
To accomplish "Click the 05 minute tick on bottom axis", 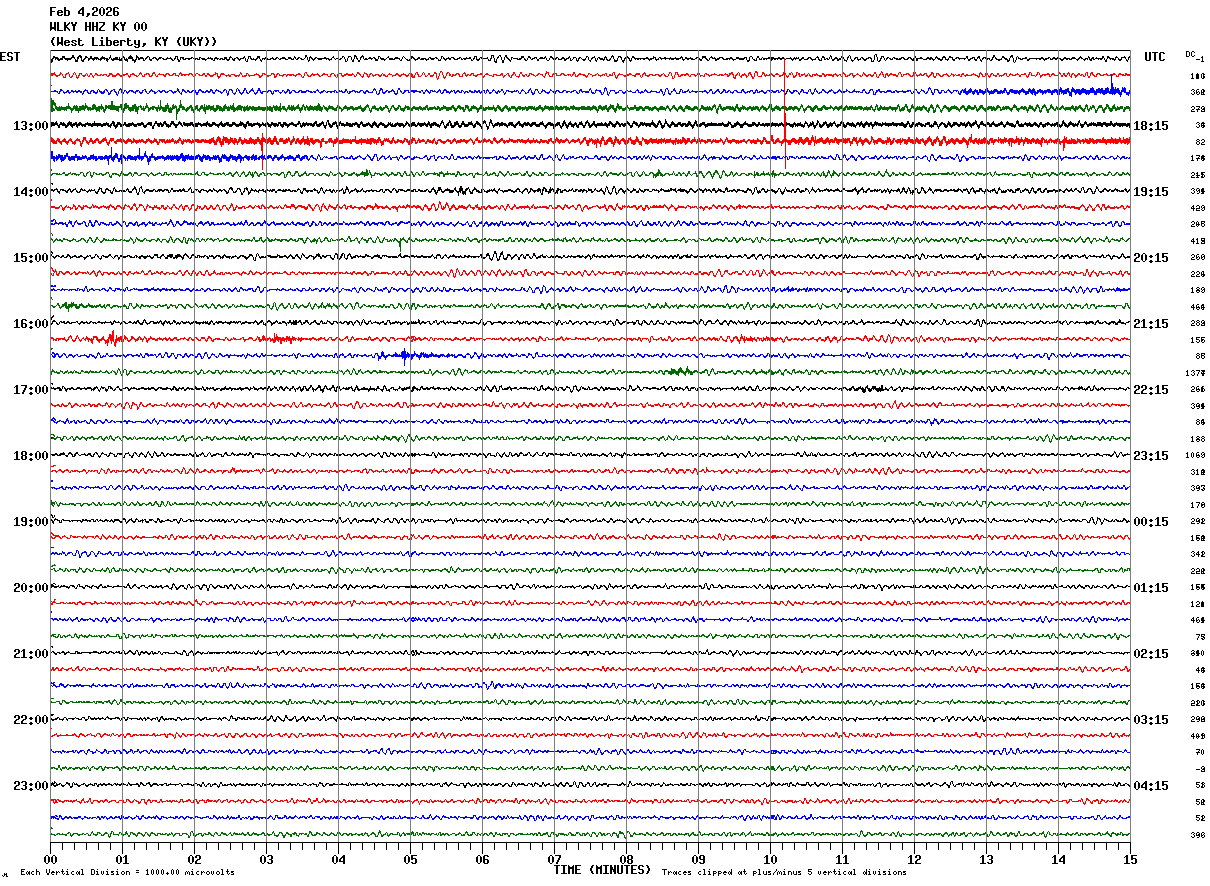I will [x=410, y=860].
